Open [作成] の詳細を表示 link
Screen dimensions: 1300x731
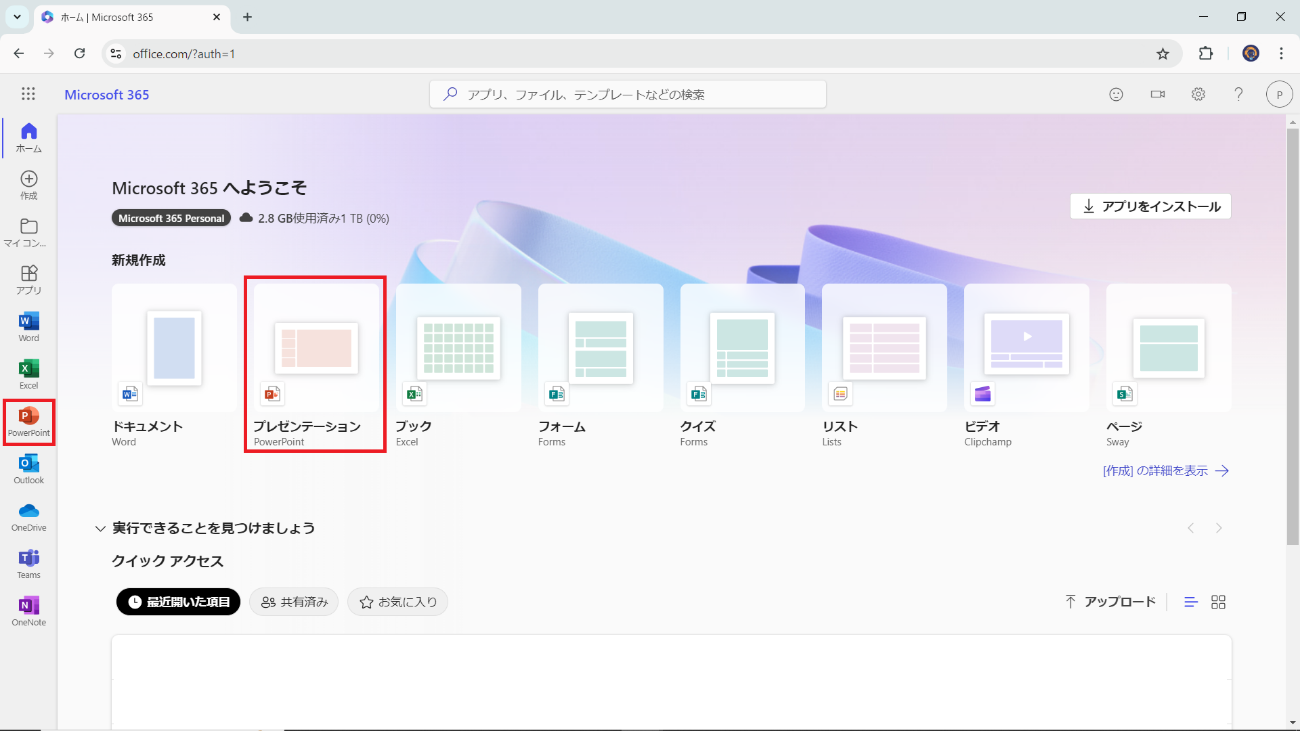coord(1166,471)
